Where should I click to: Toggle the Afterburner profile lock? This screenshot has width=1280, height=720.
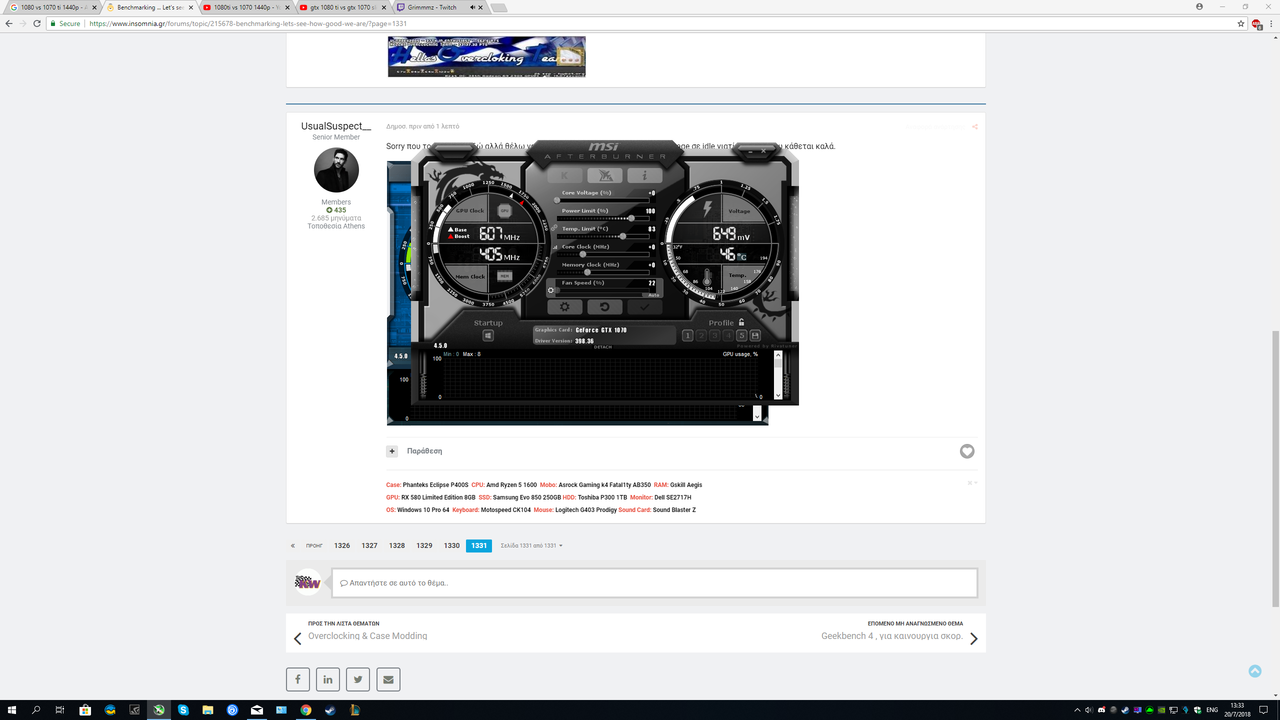[x=741, y=322]
